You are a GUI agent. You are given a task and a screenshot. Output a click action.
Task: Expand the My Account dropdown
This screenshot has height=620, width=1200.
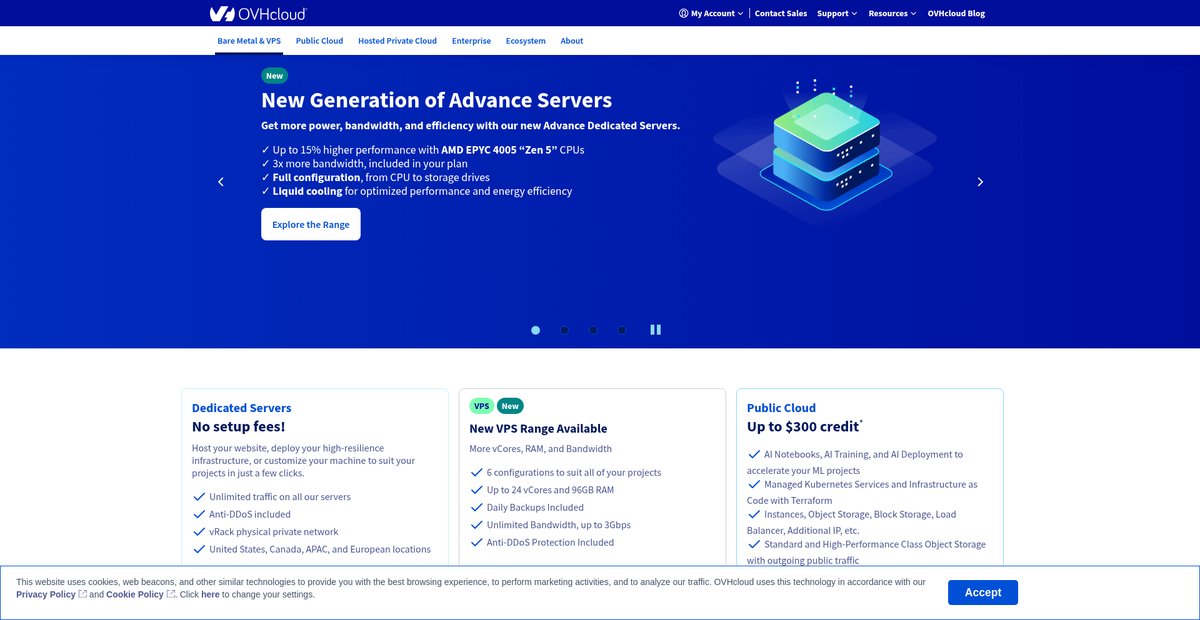click(711, 13)
